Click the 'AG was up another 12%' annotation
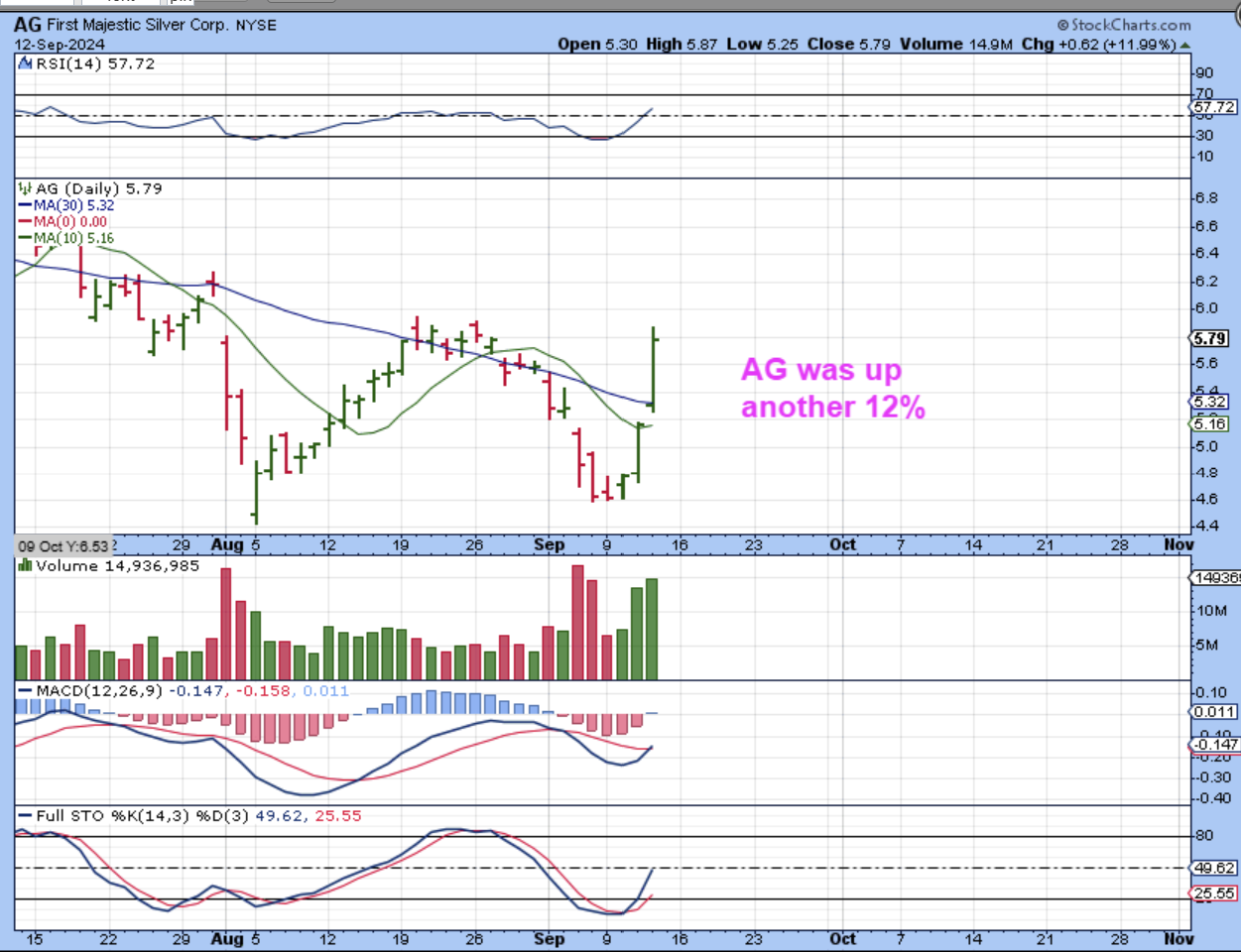The image size is (1241, 952). [x=833, y=388]
